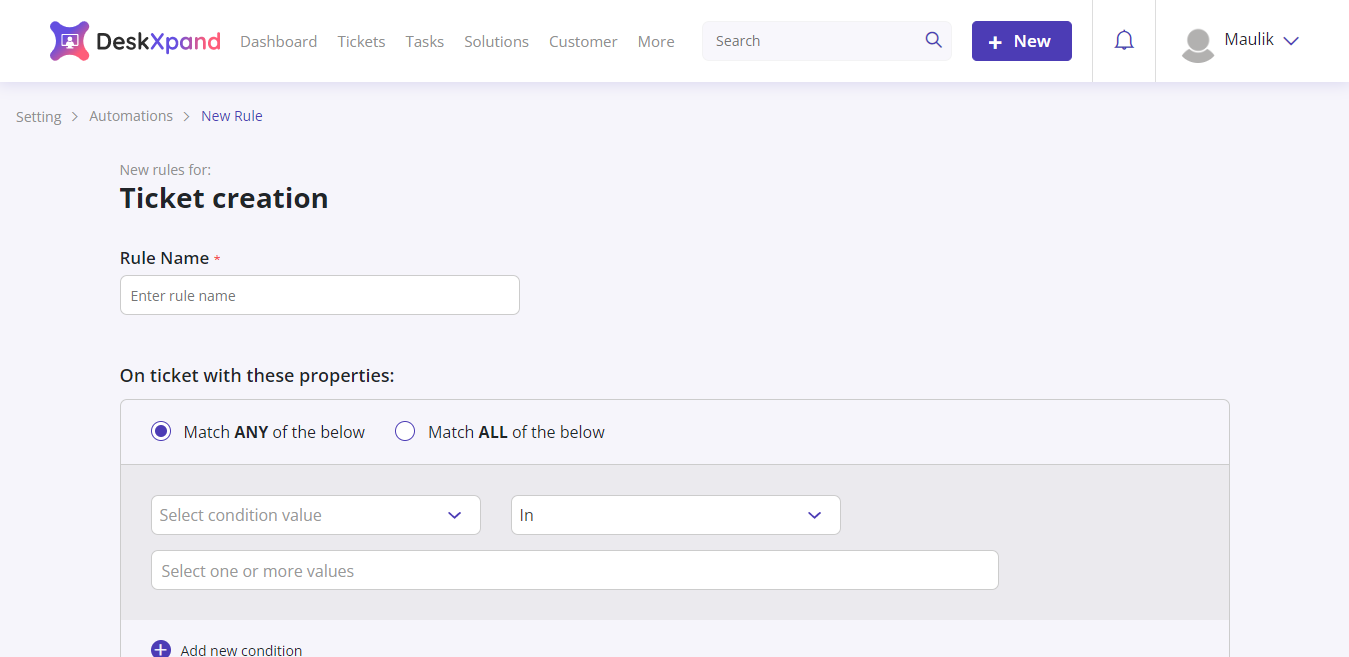The width and height of the screenshot is (1349, 657).
Task: Click the Select one or more values field
Action: pos(574,570)
